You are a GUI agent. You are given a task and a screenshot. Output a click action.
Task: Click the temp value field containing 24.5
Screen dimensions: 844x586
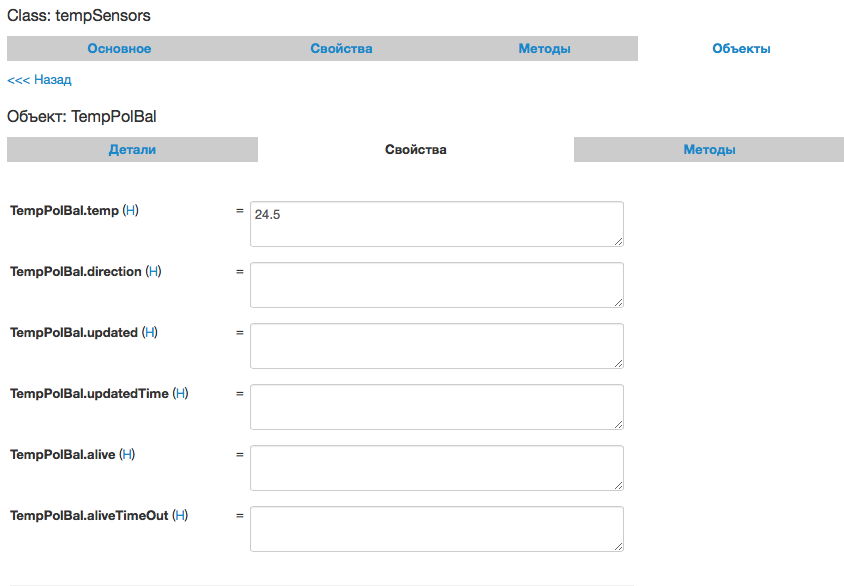coord(436,224)
